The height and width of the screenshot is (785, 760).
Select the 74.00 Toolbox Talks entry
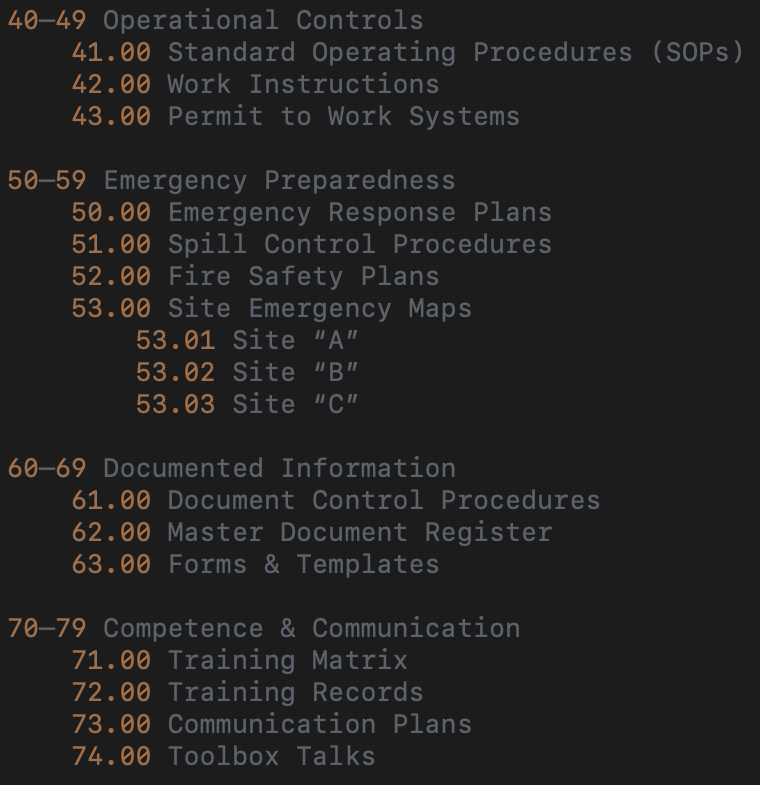(223, 756)
